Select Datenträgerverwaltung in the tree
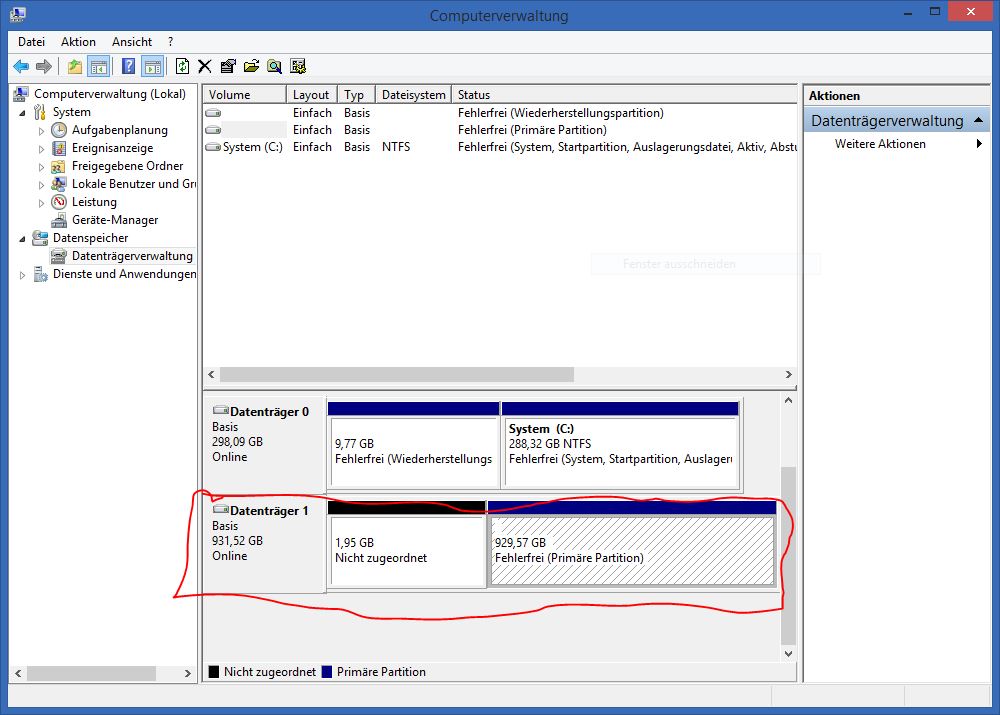This screenshot has width=1000, height=715. [132, 256]
